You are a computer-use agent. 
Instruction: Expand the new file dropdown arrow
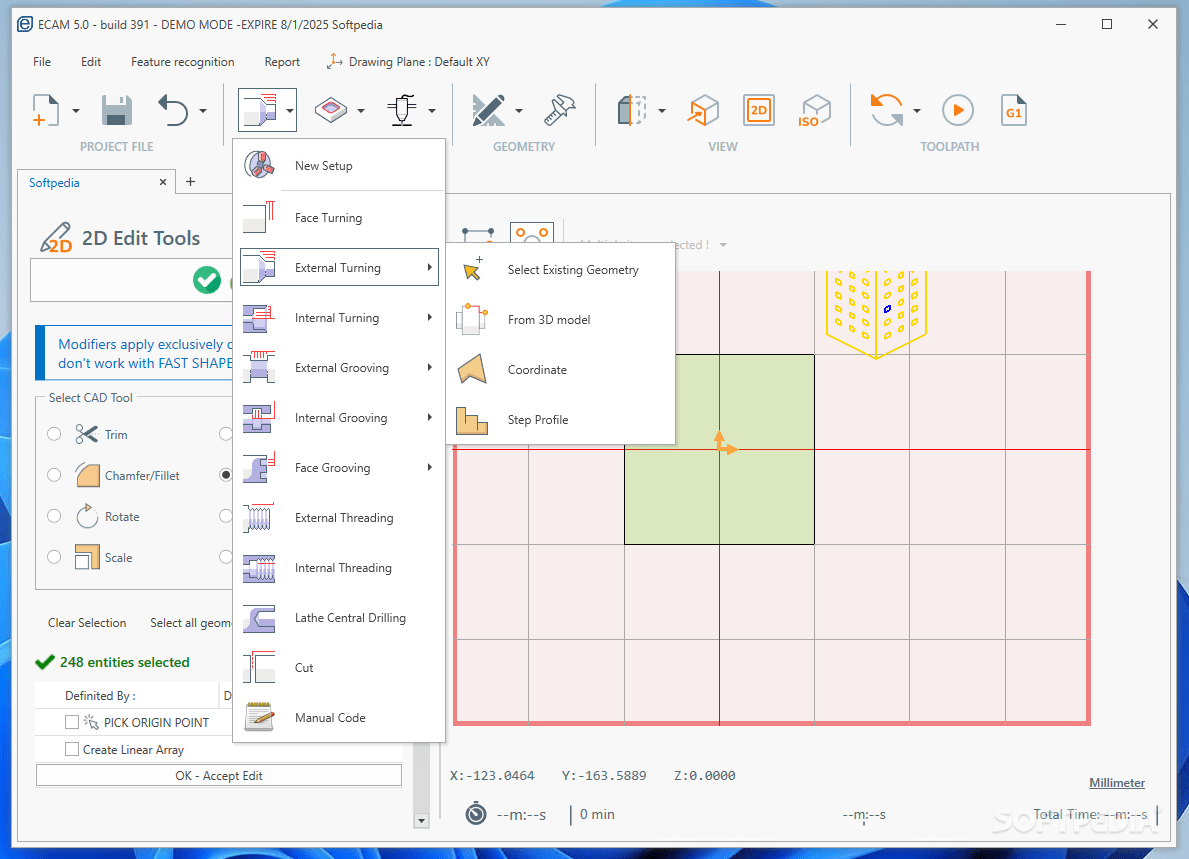click(76, 111)
